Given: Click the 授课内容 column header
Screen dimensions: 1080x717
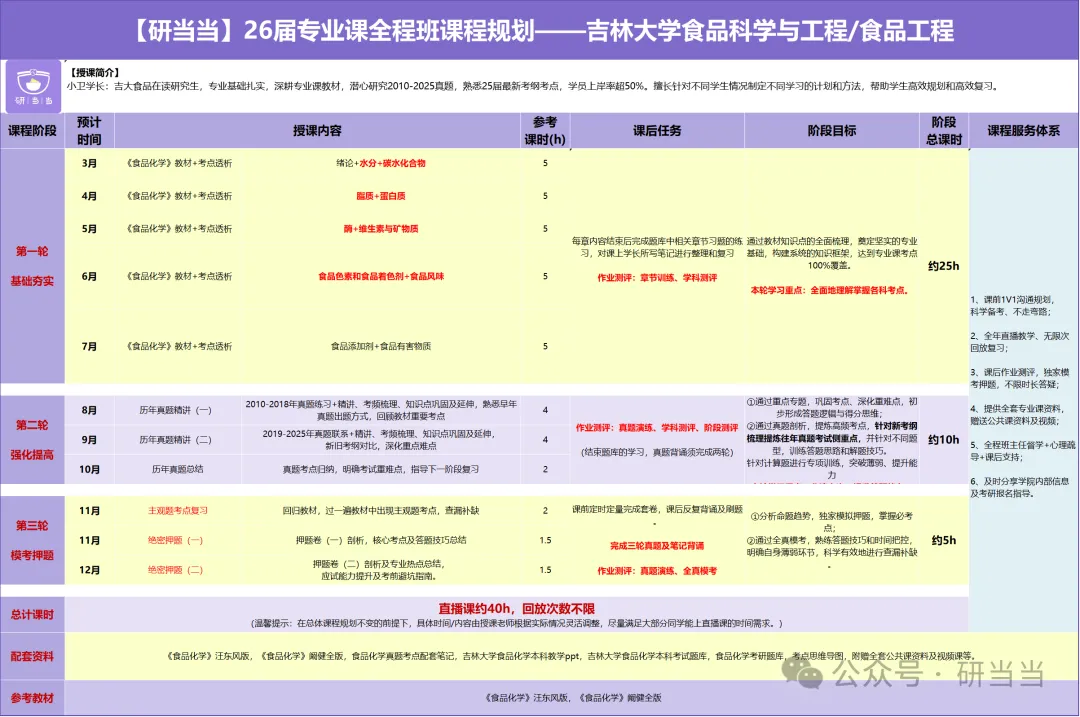Looking at the screenshot, I should [x=317, y=131].
